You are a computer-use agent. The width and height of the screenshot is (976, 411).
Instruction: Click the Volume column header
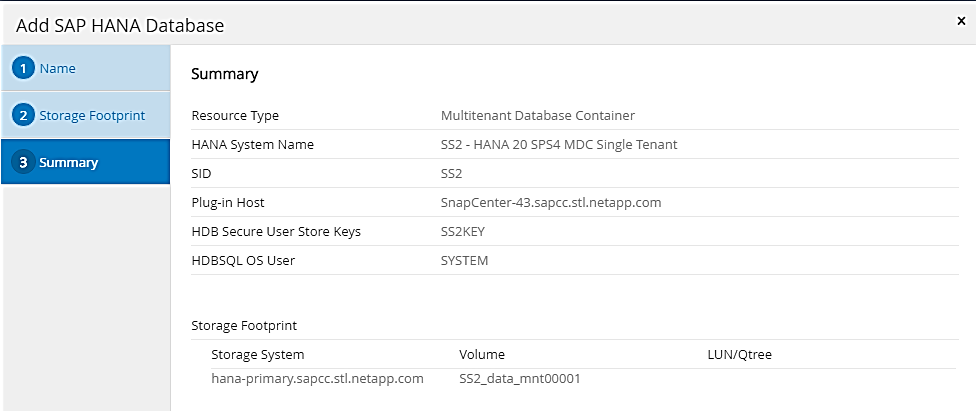tap(482, 355)
